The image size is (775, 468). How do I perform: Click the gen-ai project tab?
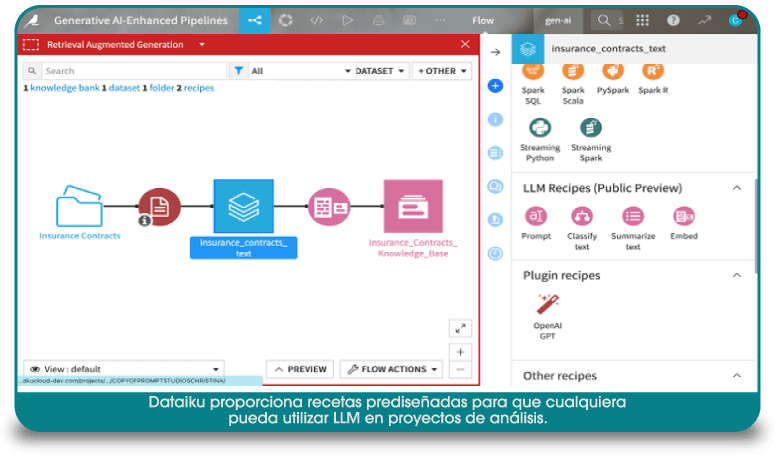click(x=558, y=20)
